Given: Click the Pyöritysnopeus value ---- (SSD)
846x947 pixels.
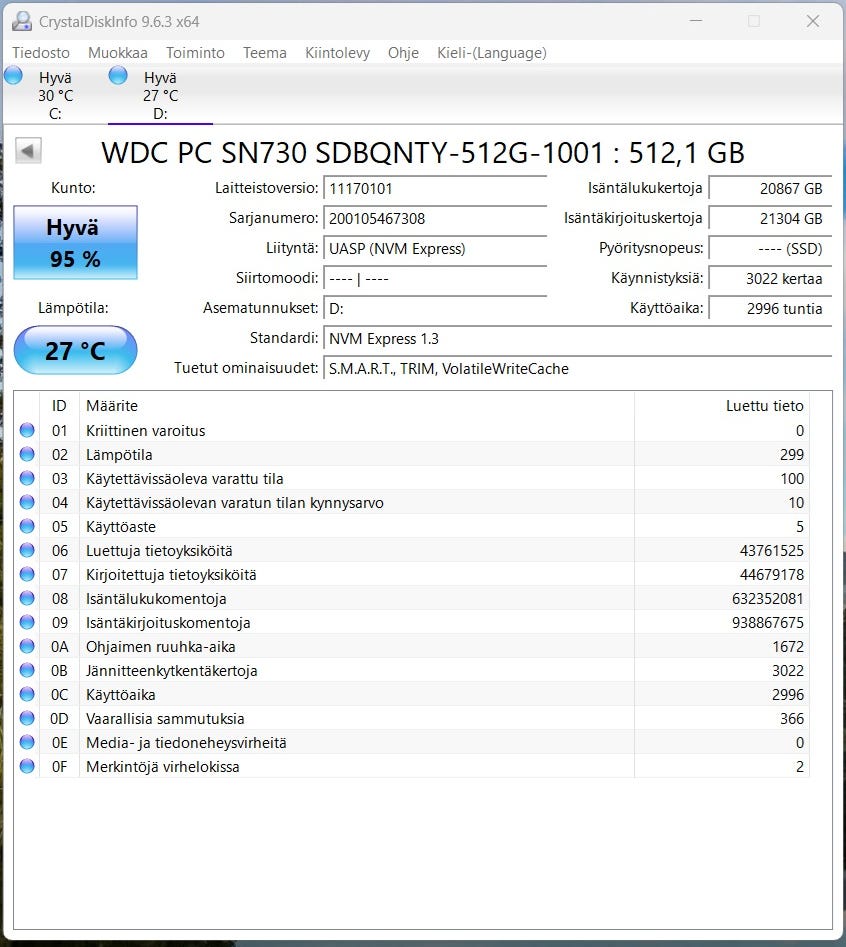Looking at the screenshot, I should click(x=770, y=248).
